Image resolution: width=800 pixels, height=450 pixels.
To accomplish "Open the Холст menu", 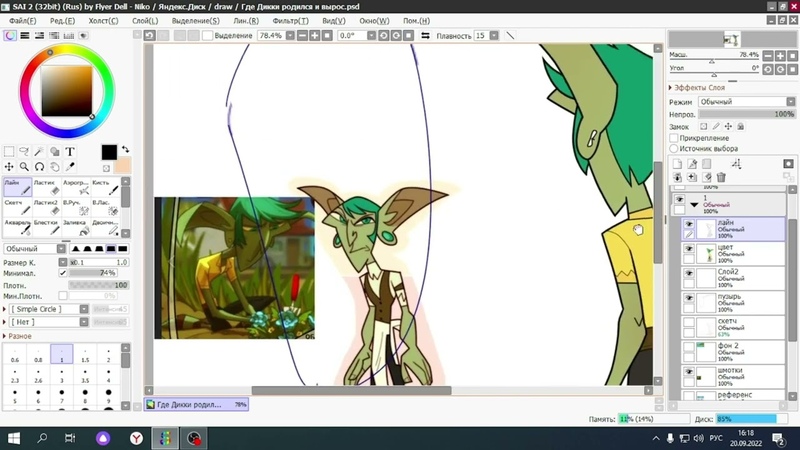I will pyautogui.click(x=103, y=21).
